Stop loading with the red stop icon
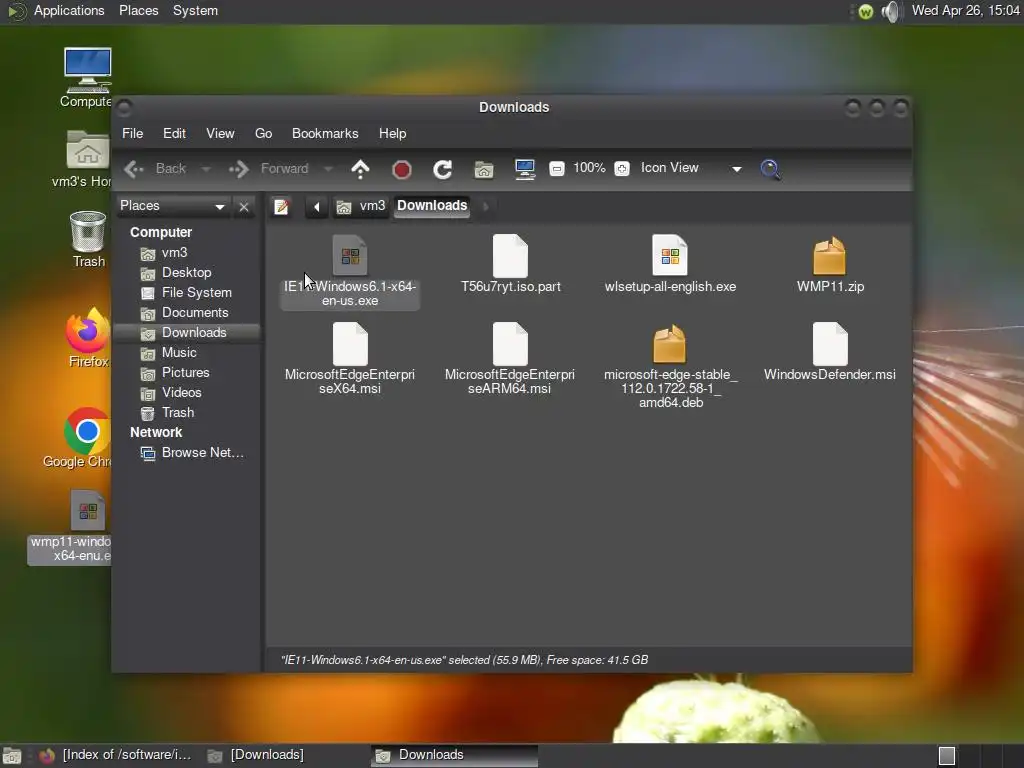This screenshot has height=768, width=1024. click(x=402, y=170)
